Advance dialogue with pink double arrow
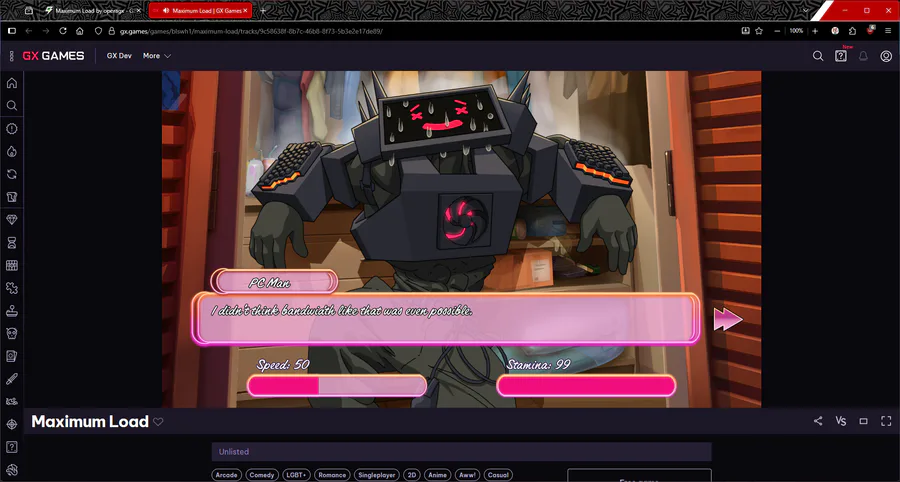The height and width of the screenshot is (482, 900). (x=728, y=320)
